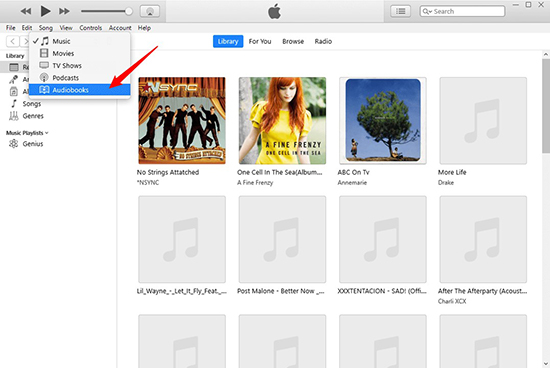
Task: Click the Genius atom icon
Action: pos(14,143)
